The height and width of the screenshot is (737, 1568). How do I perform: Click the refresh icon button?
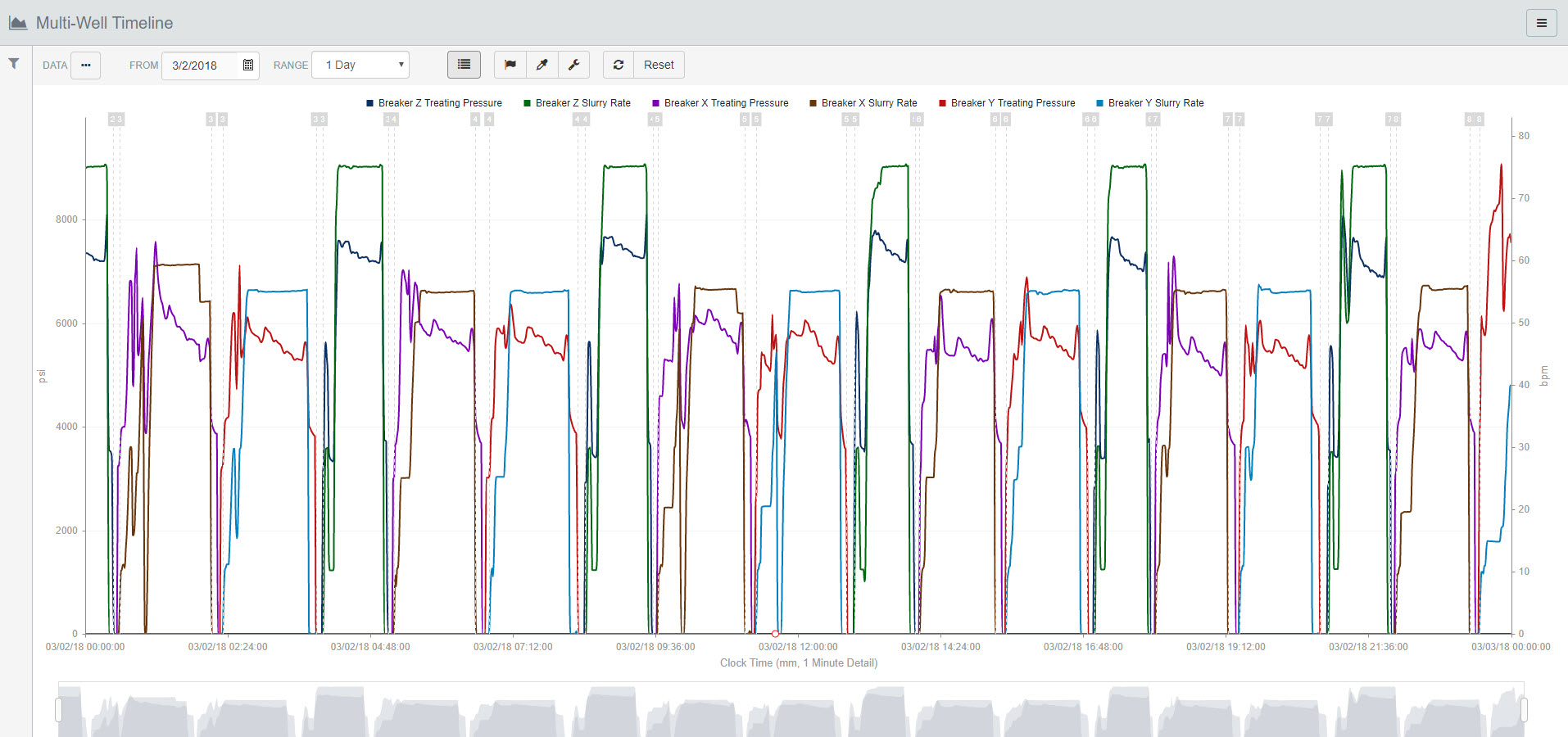[x=619, y=65]
